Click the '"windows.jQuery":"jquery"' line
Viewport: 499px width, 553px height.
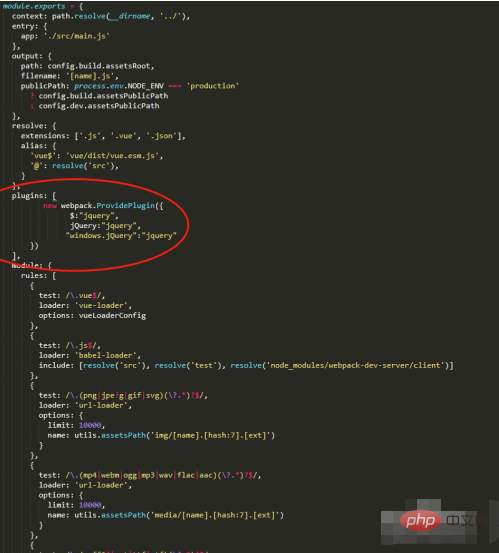[x=121, y=236]
